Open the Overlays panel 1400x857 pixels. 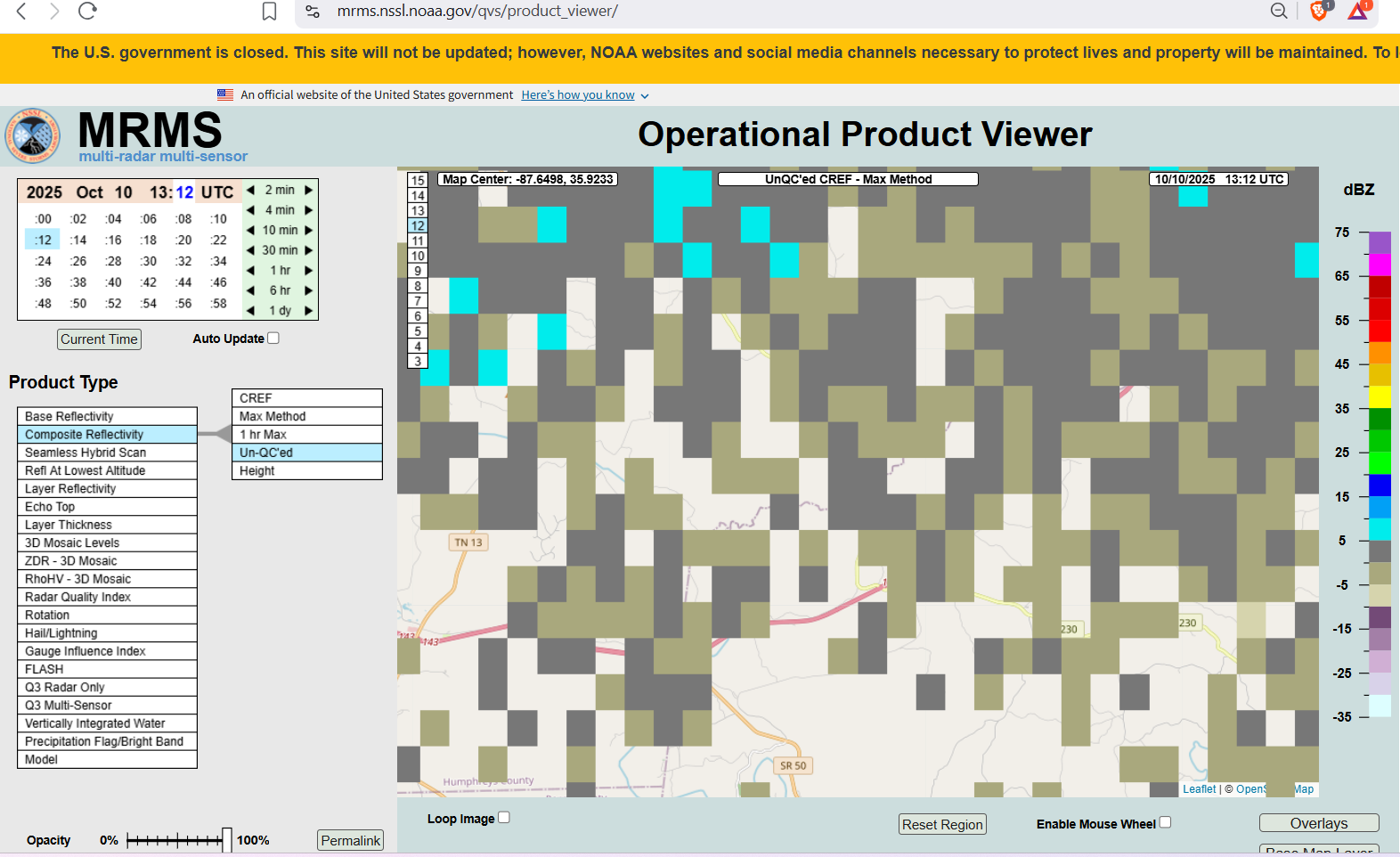click(x=1318, y=823)
